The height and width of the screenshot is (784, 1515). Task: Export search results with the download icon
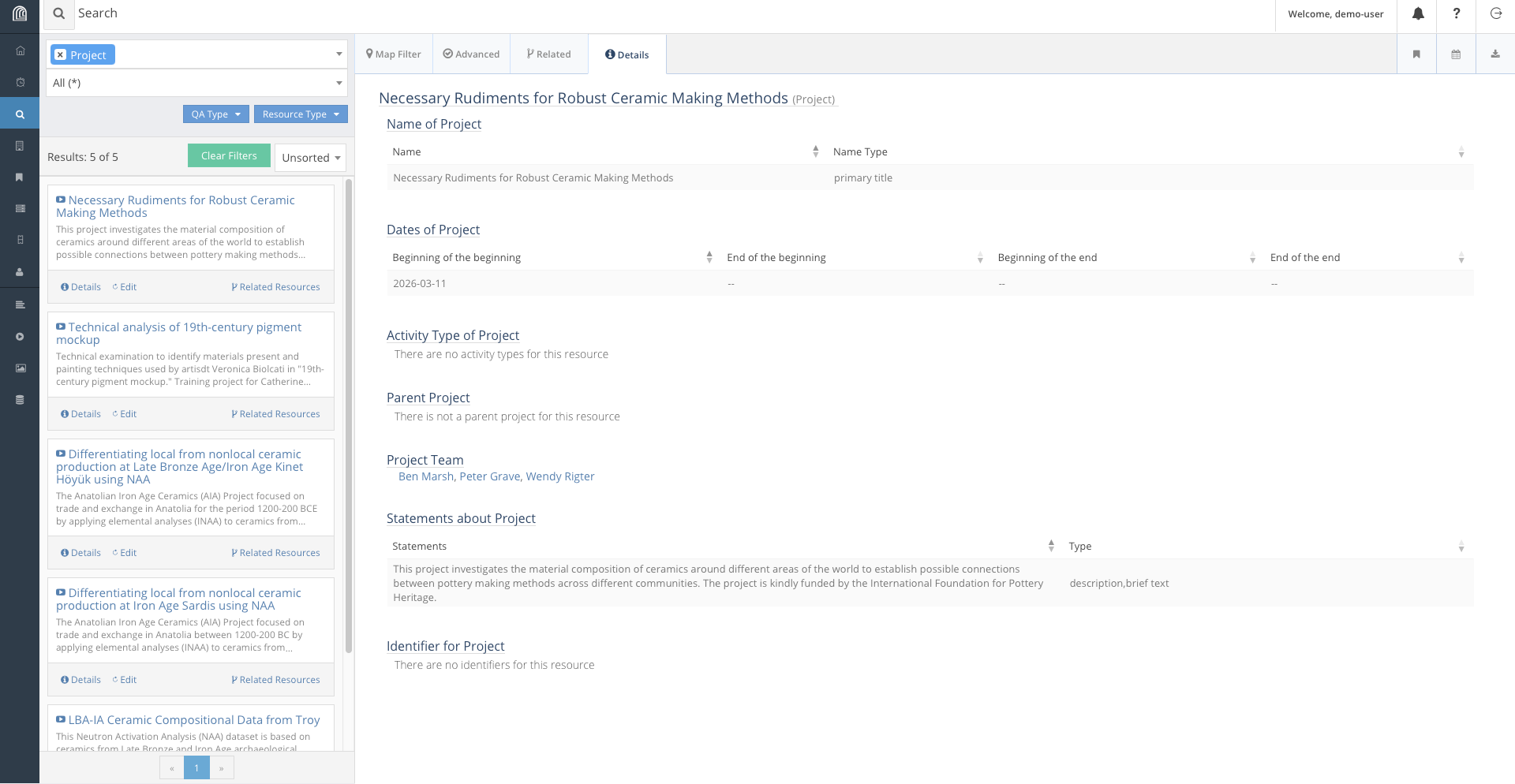coord(1495,54)
